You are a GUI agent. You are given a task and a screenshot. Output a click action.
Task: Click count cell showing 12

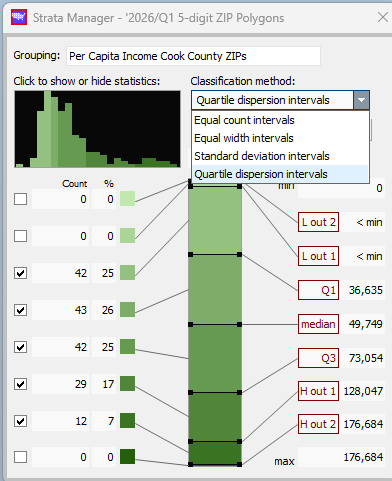click(60, 421)
